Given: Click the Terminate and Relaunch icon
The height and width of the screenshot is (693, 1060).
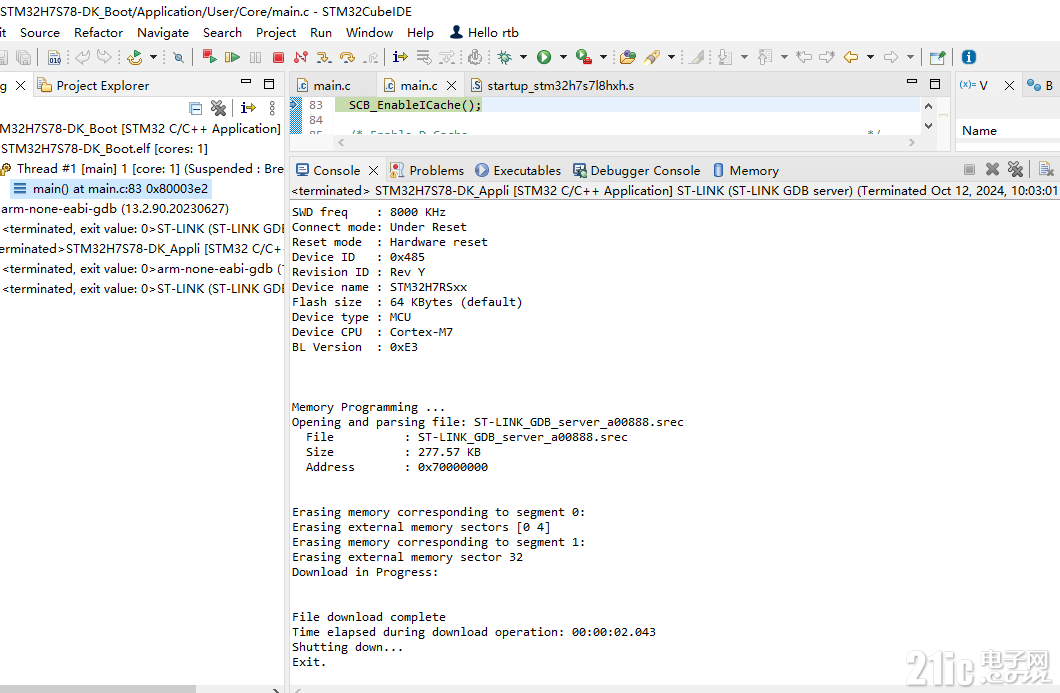Looking at the screenshot, I should click(x=209, y=57).
